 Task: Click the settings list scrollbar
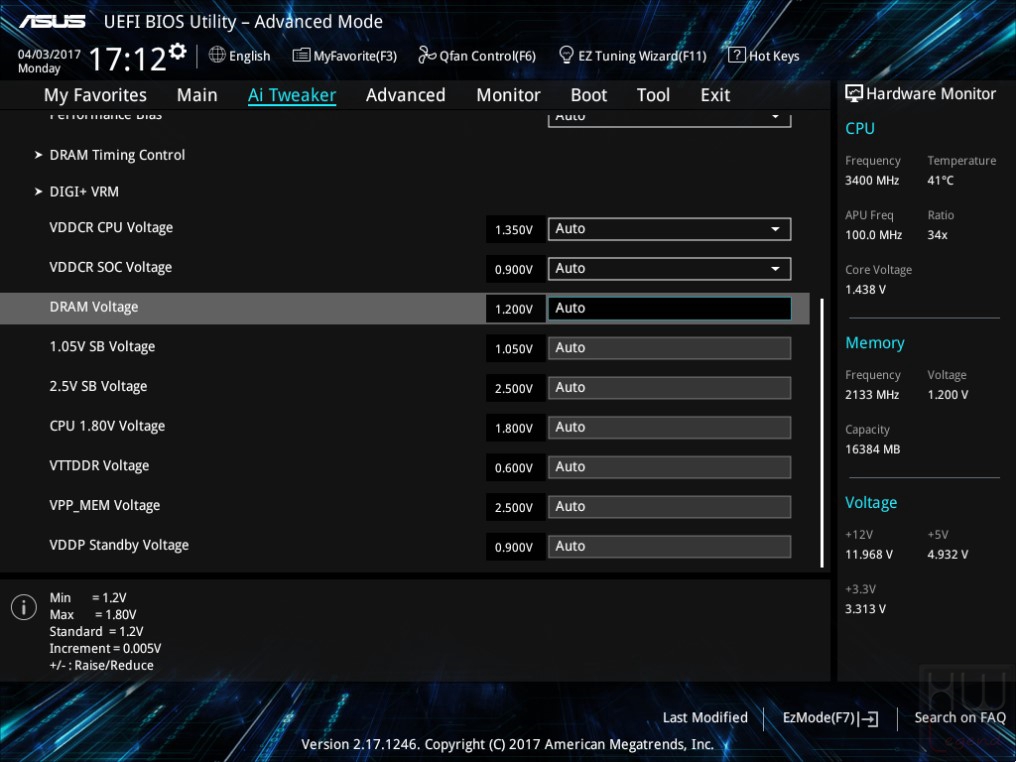click(822, 433)
